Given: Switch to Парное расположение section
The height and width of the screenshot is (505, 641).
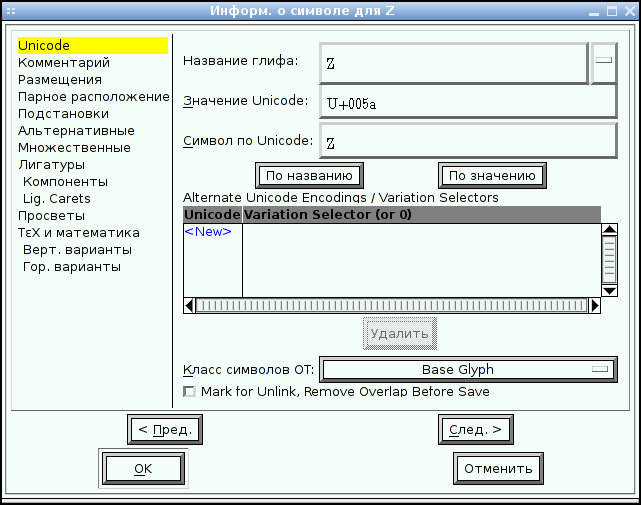Looking at the screenshot, I should 94,97.
